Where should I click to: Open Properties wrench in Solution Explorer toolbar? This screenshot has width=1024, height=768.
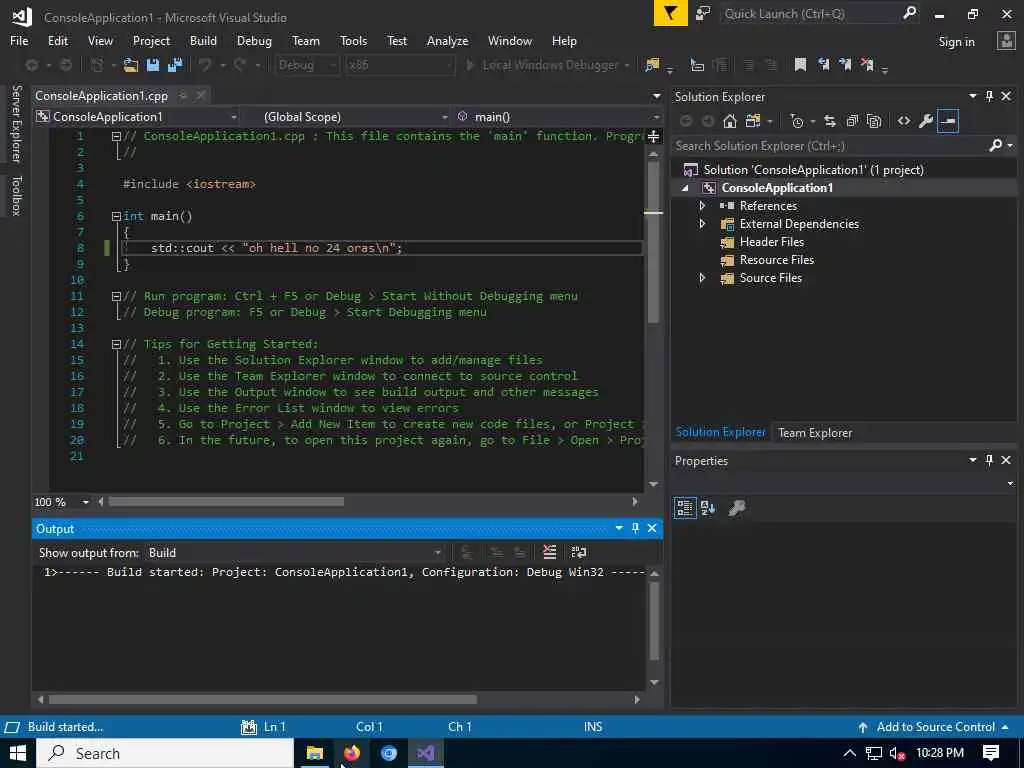(x=926, y=121)
